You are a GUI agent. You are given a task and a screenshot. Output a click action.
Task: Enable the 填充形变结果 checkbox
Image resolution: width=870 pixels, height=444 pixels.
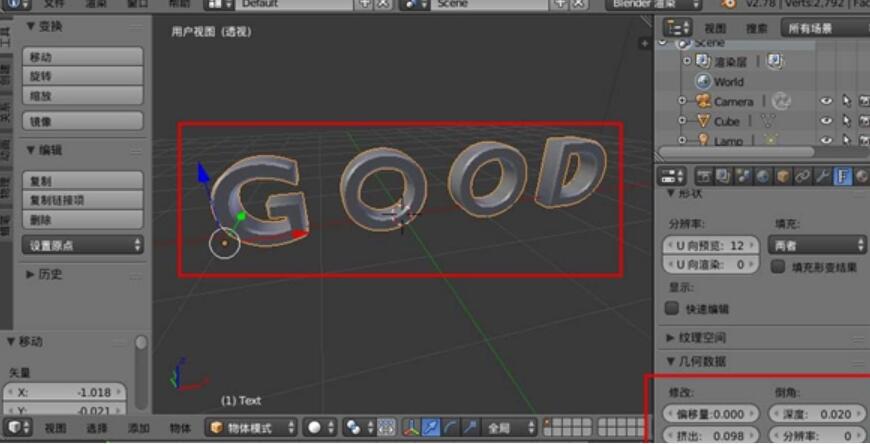point(778,267)
